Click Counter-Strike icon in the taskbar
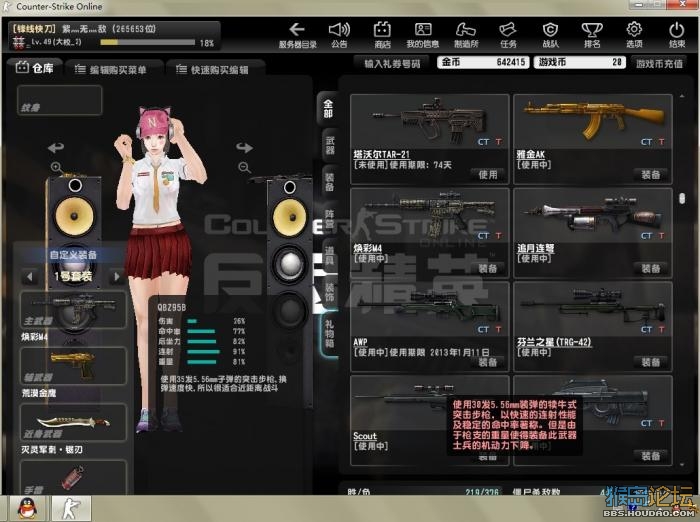The height and width of the screenshot is (522, 700). (x=71, y=508)
